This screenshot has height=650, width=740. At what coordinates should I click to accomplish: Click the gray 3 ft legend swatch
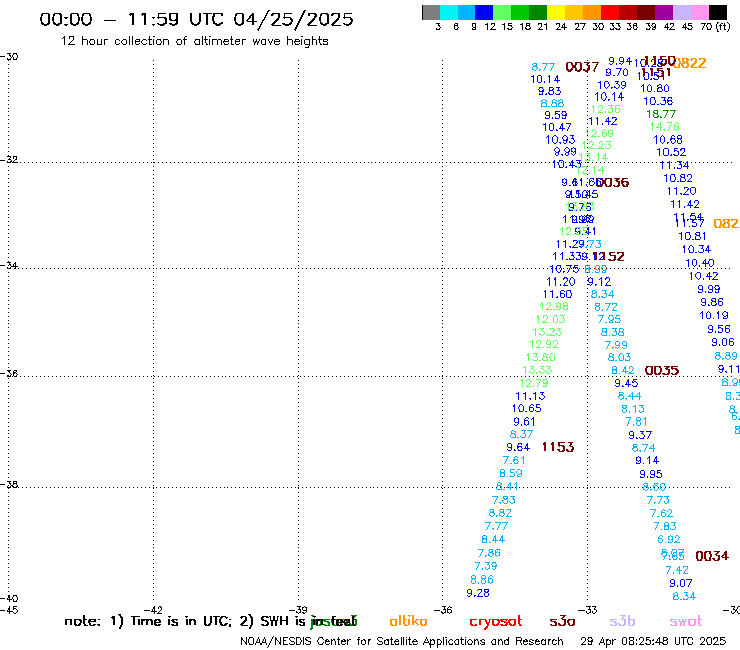pyautogui.click(x=431, y=12)
